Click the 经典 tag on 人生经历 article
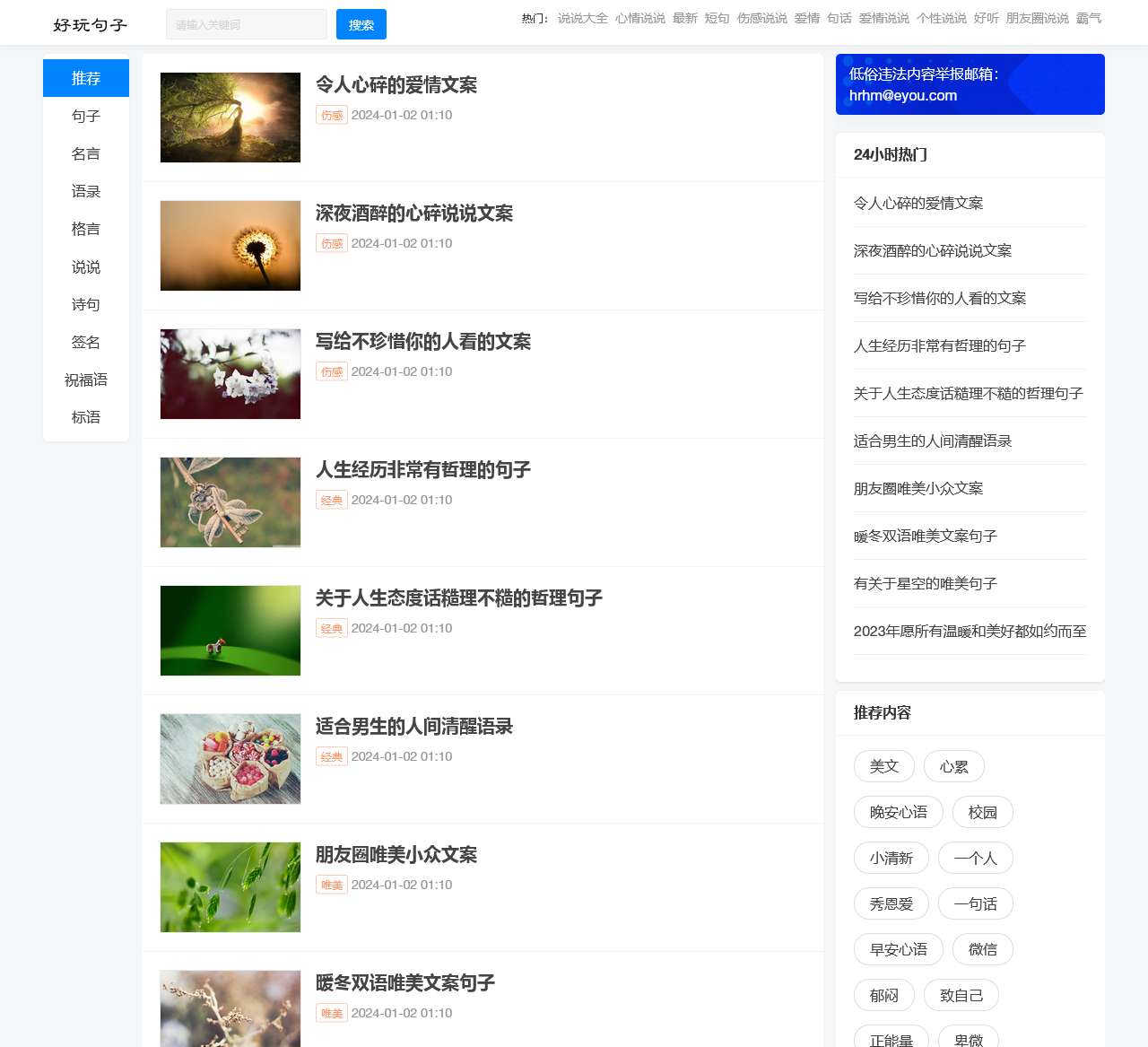The image size is (1148, 1047). (332, 500)
